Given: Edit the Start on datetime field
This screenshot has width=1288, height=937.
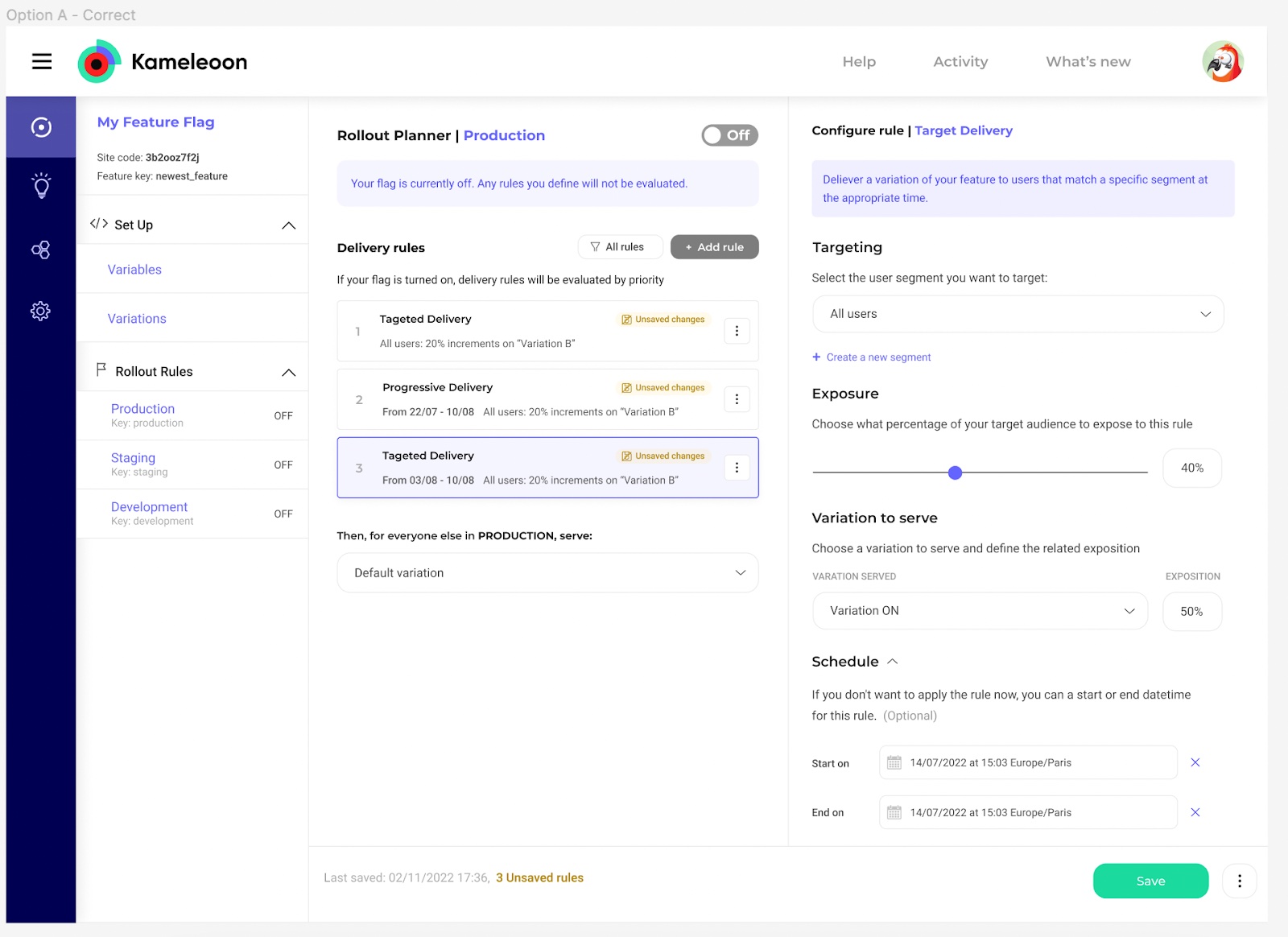Looking at the screenshot, I should click(x=1028, y=762).
